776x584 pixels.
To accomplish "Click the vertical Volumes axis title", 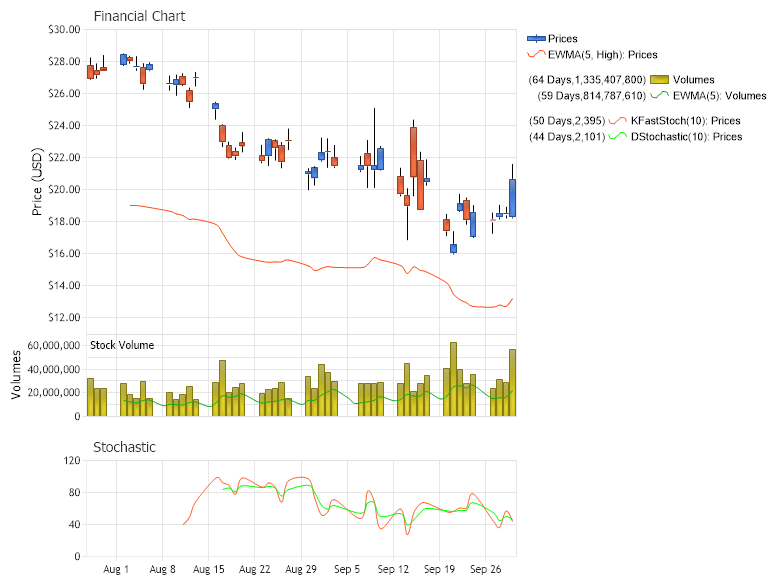I will click(17, 375).
